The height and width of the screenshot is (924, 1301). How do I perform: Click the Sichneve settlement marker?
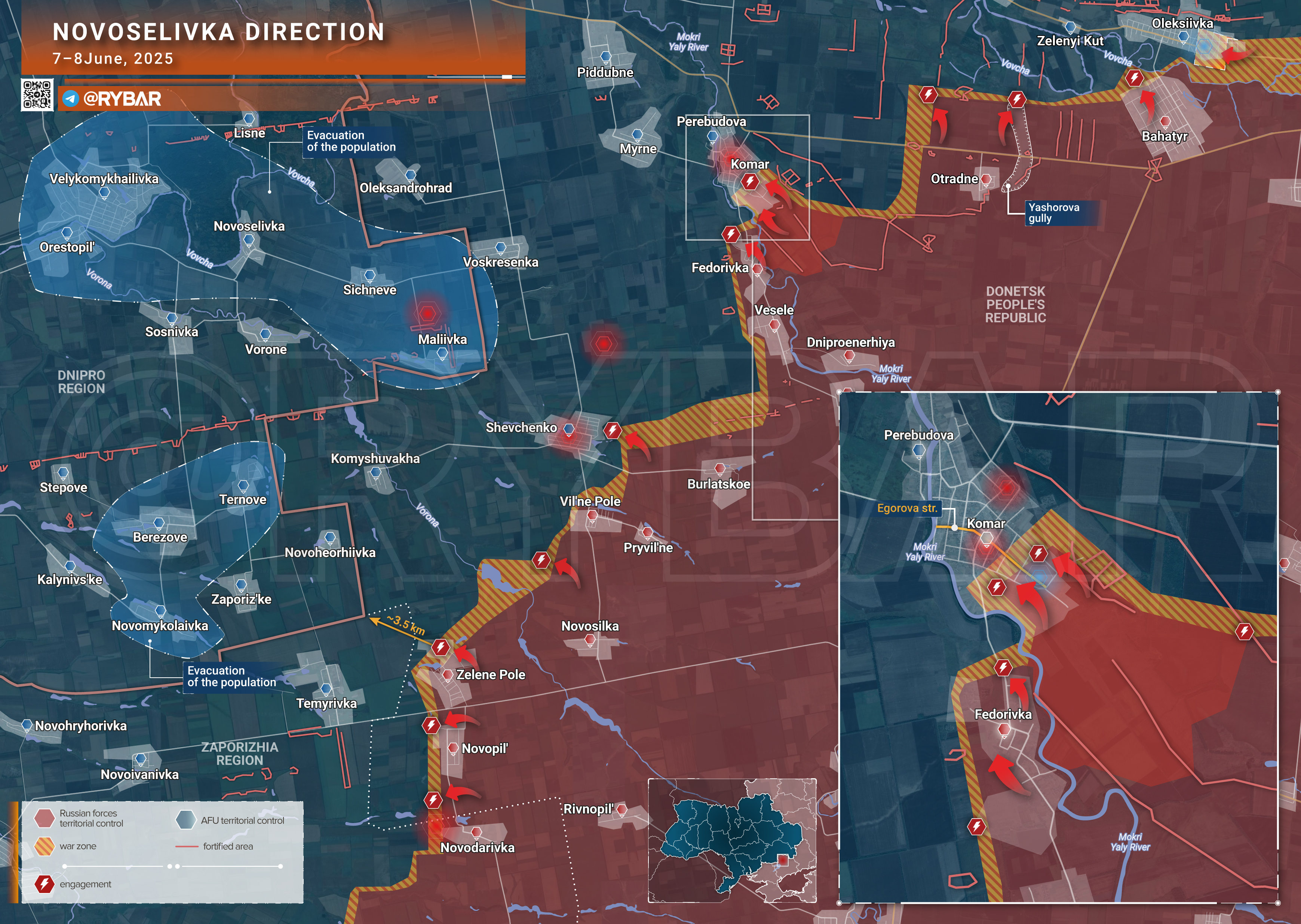370,276
